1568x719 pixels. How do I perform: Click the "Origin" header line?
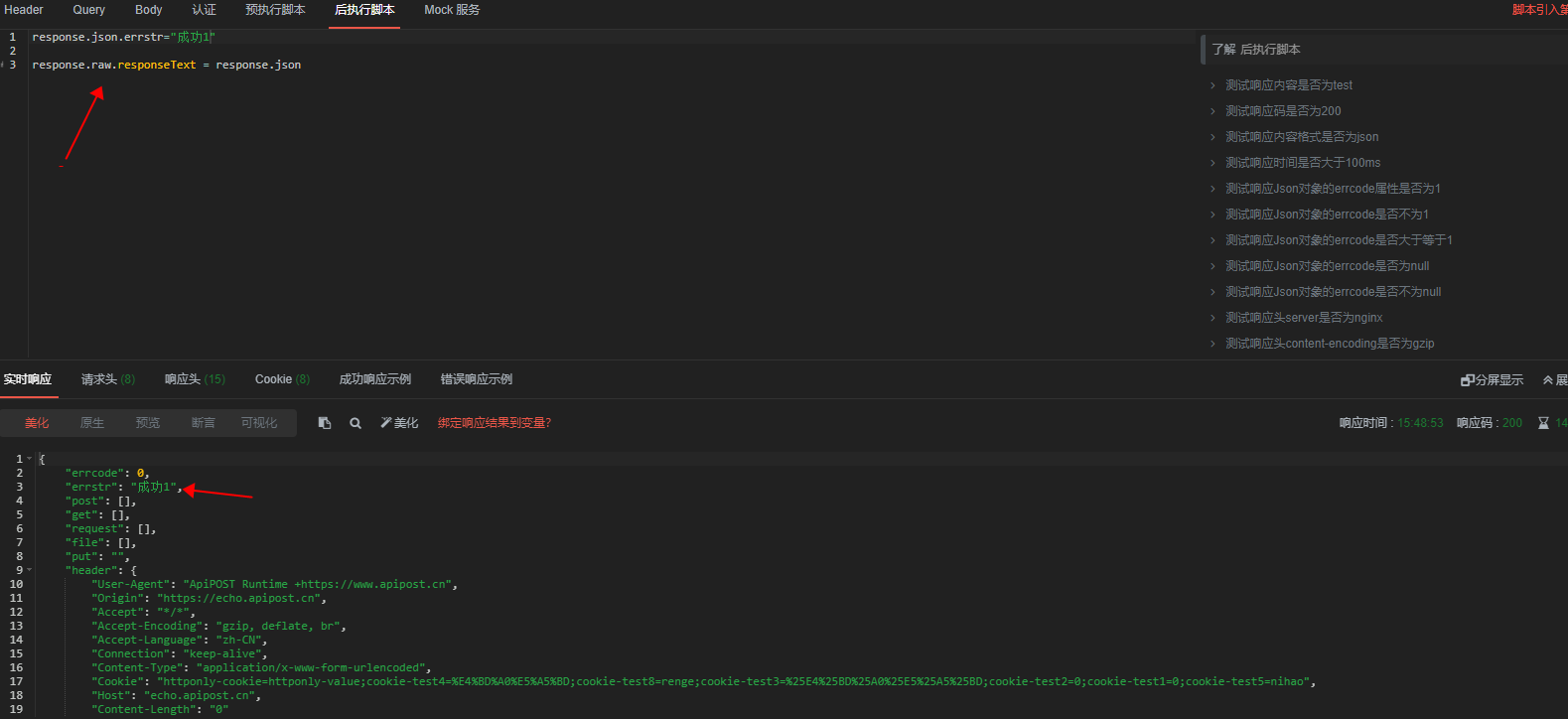click(x=209, y=598)
